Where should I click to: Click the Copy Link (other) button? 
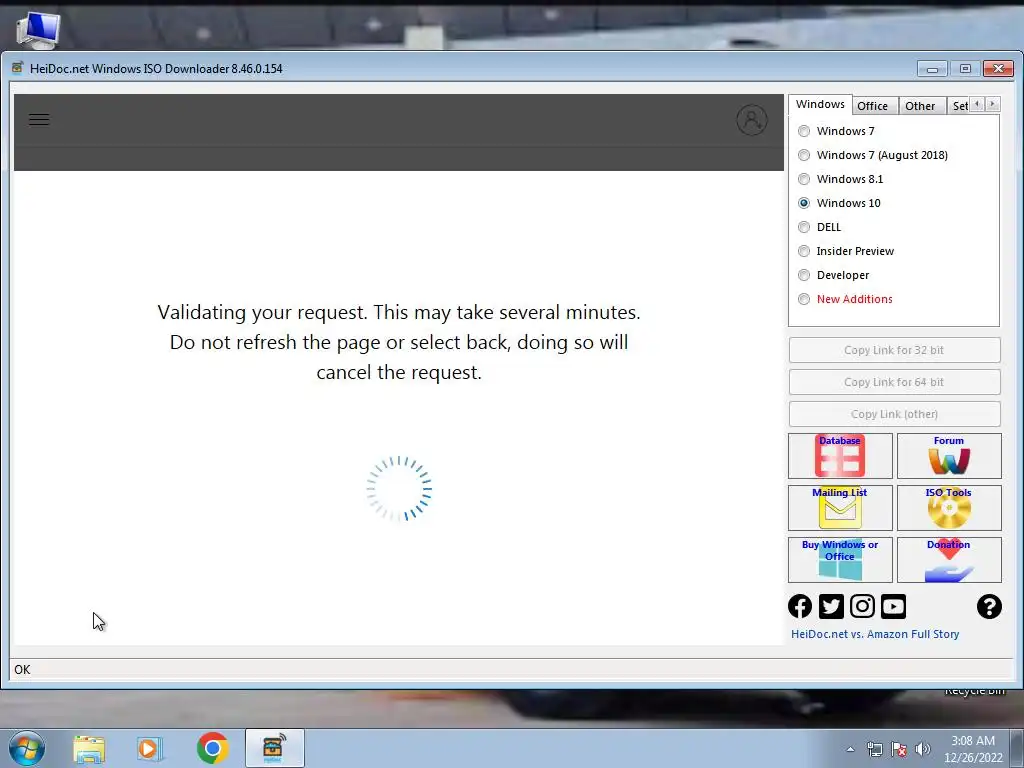pyautogui.click(x=894, y=414)
